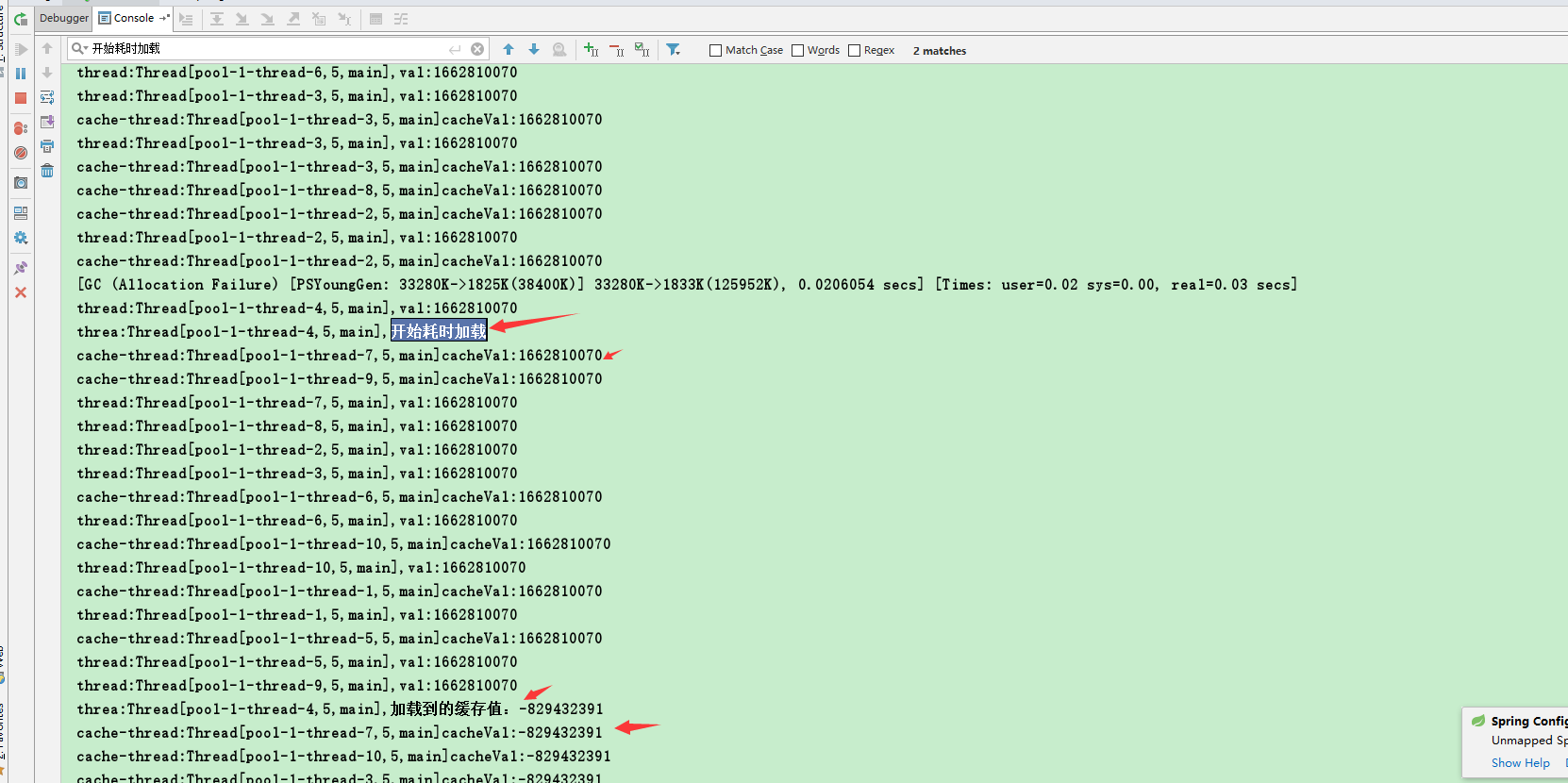Switch to Debugger tab

[x=64, y=18]
